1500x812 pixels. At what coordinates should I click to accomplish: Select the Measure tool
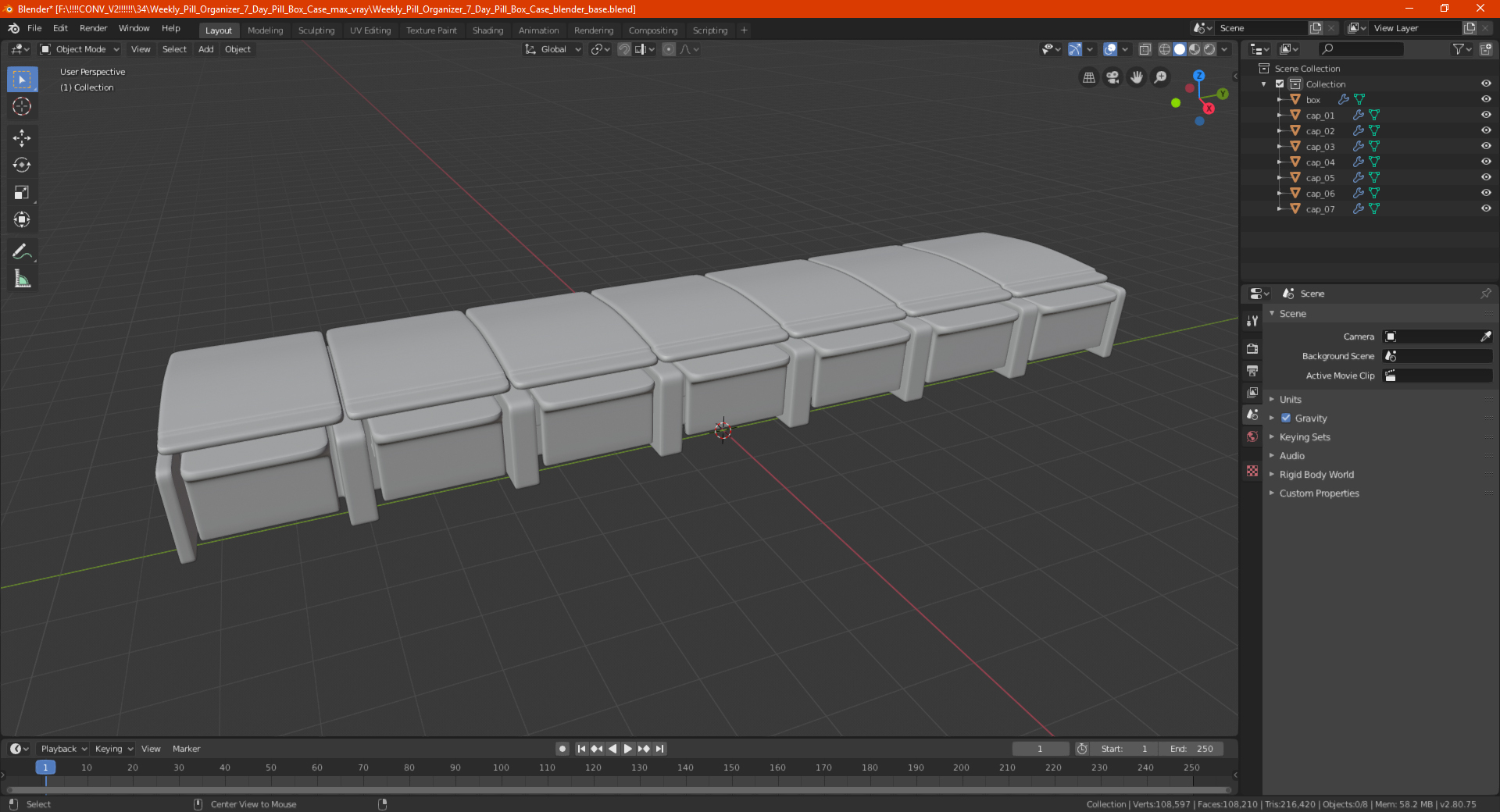point(22,279)
